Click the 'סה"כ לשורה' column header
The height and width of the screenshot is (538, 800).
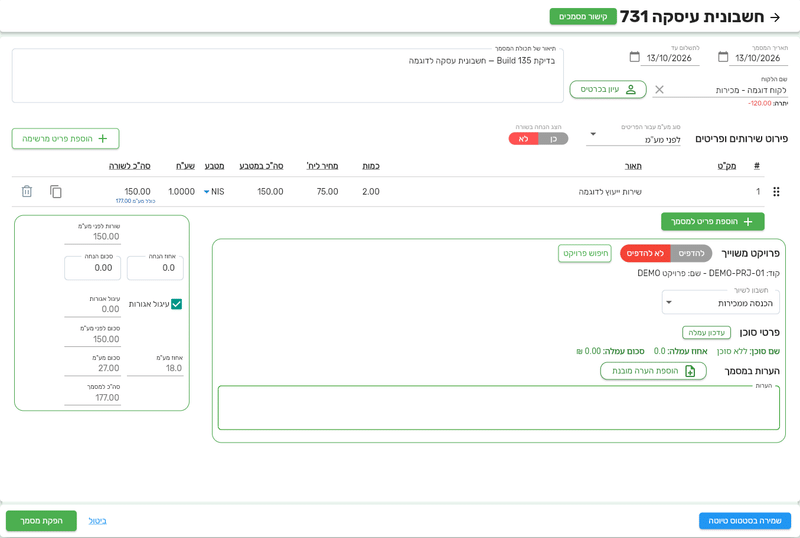coord(130,166)
